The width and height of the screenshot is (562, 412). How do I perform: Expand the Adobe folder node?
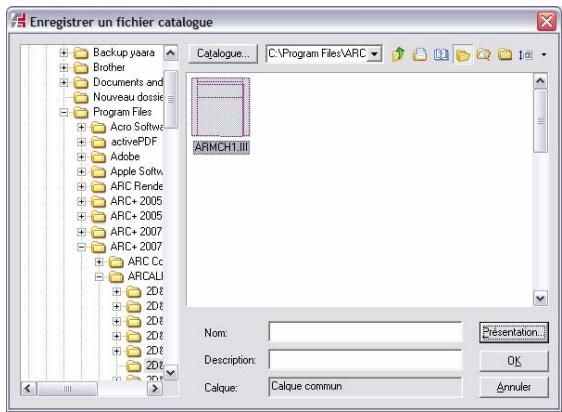[x=81, y=157]
